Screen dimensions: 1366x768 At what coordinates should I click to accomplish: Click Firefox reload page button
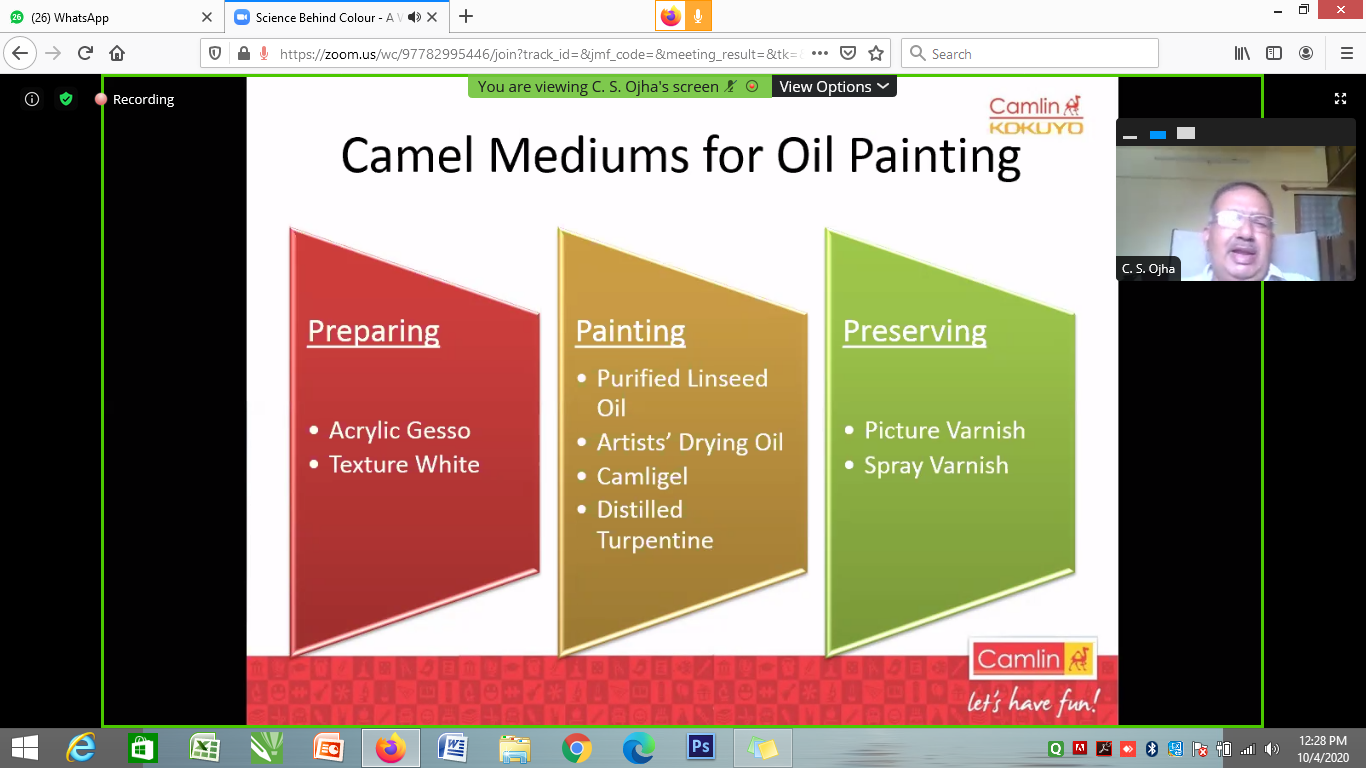coord(85,54)
